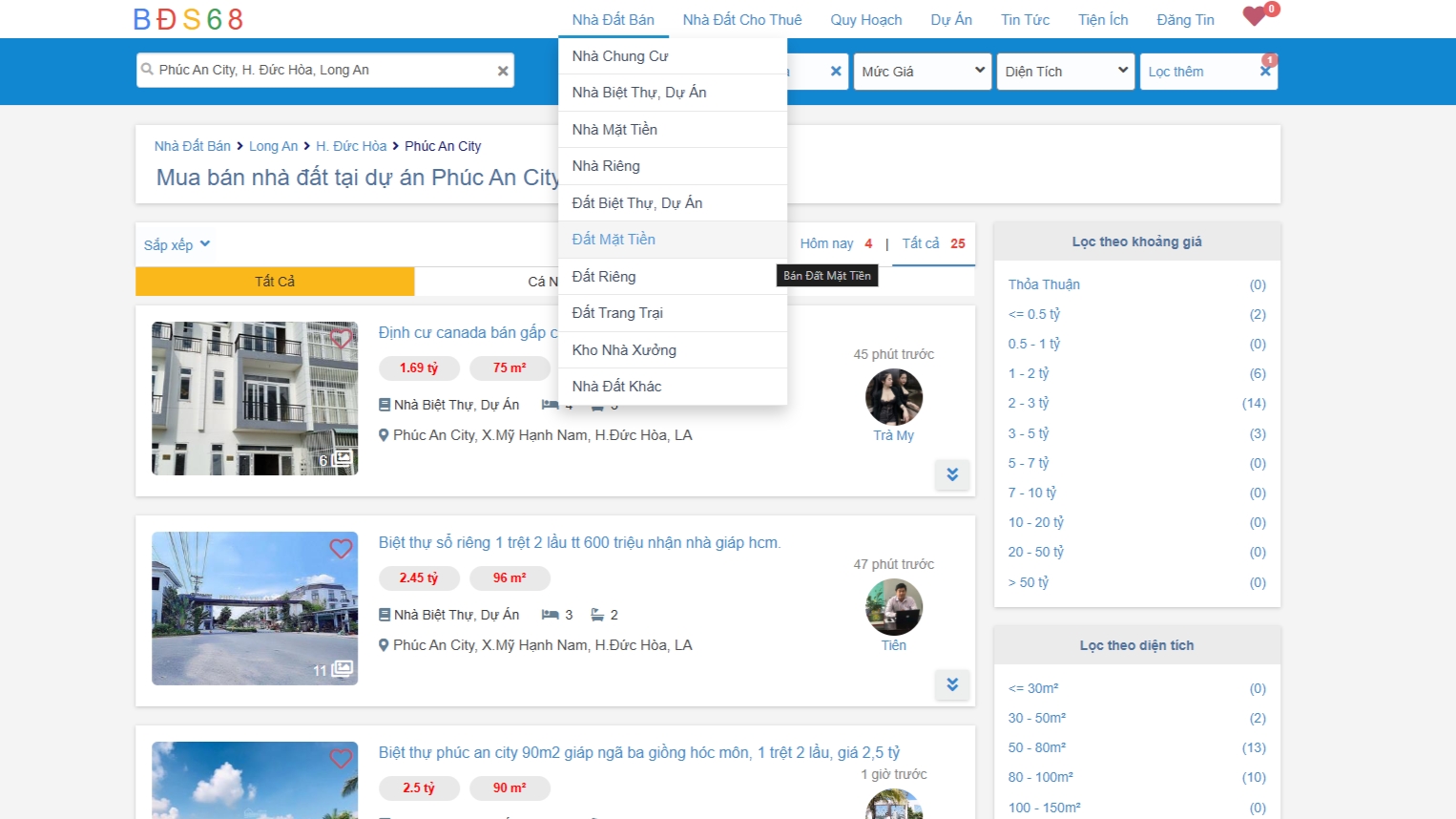Open photo gallery icon on 1.69 tỷ listing

[342, 460]
